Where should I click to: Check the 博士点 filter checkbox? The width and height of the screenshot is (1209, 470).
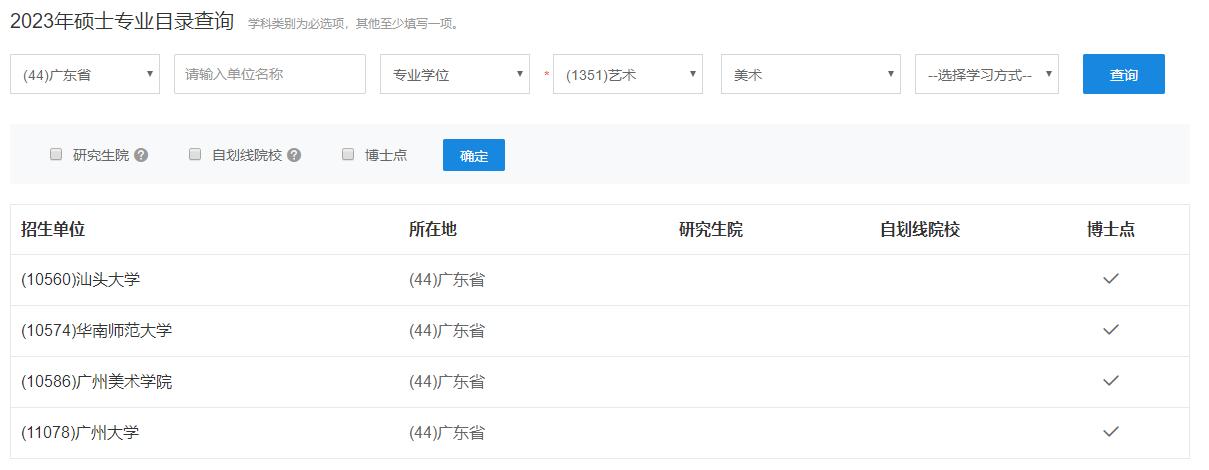tap(348, 155)
